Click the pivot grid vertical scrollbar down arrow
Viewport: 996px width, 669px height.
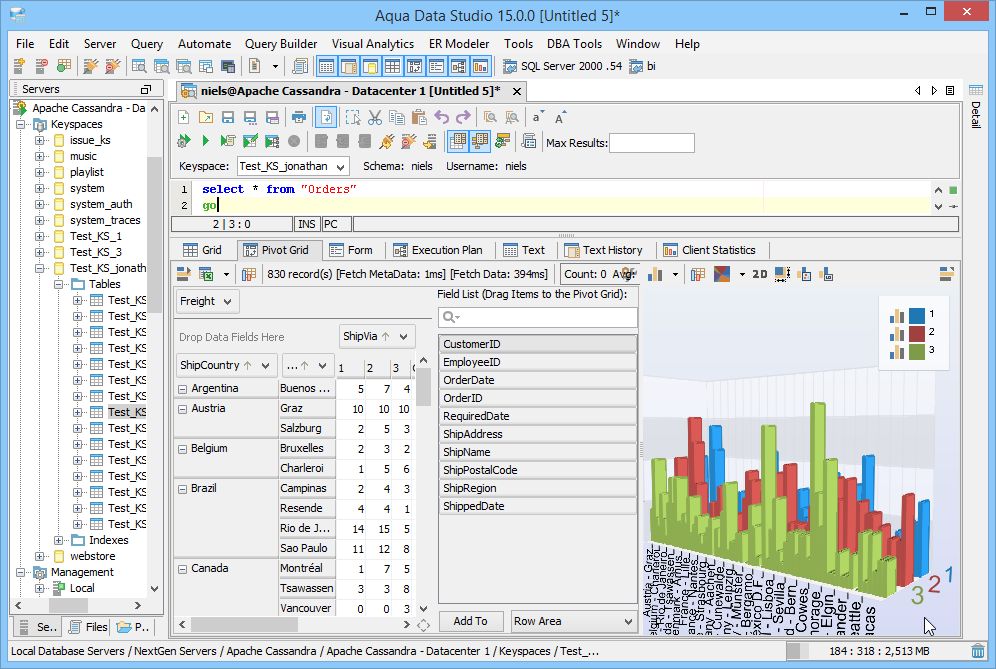tap(424, 609)
